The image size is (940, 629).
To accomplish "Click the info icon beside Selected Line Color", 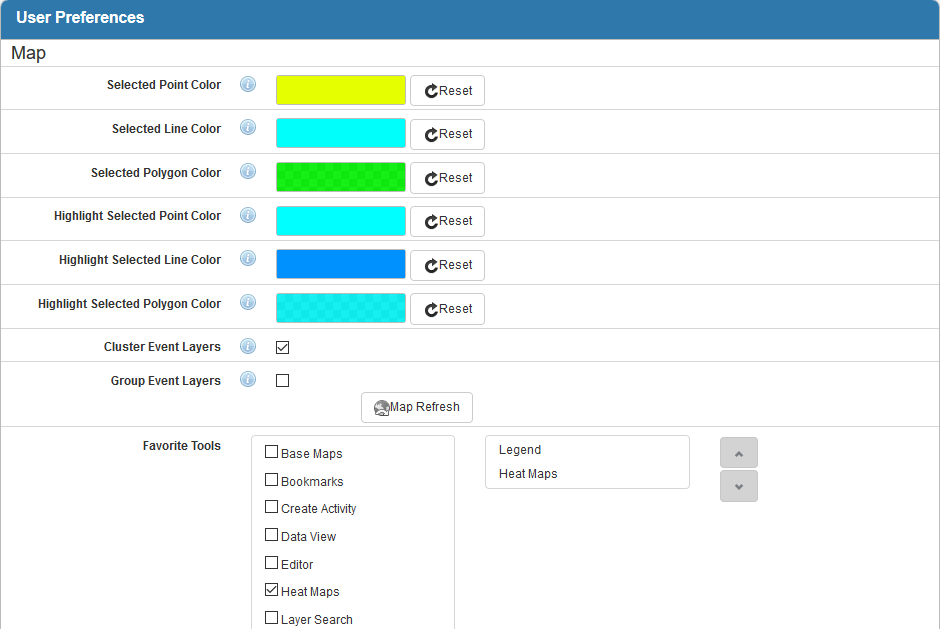I will tap(247, 127).
